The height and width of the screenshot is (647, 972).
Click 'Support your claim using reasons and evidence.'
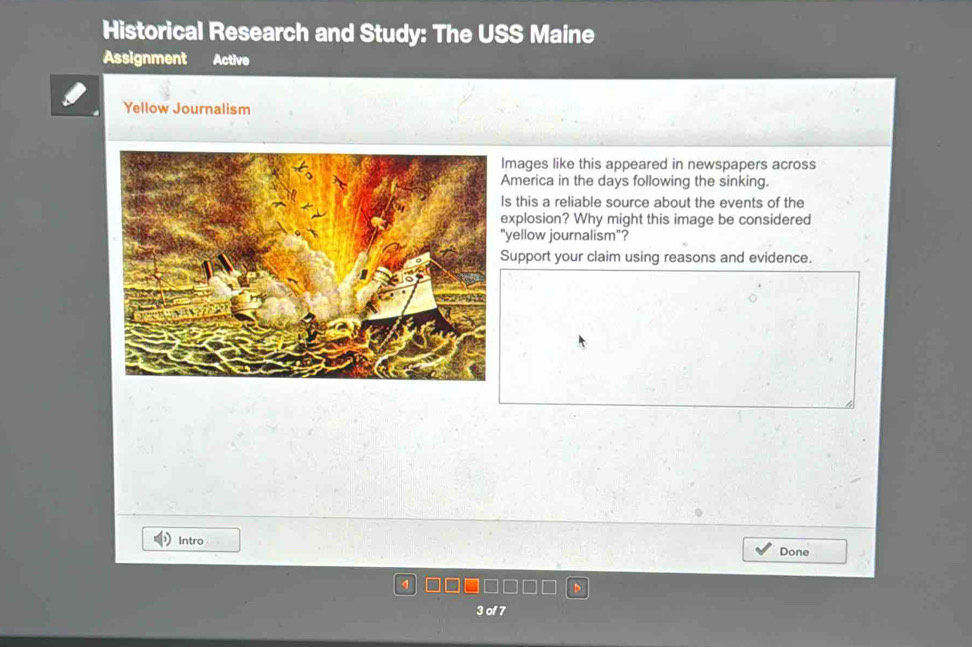[x=656, y=257]
